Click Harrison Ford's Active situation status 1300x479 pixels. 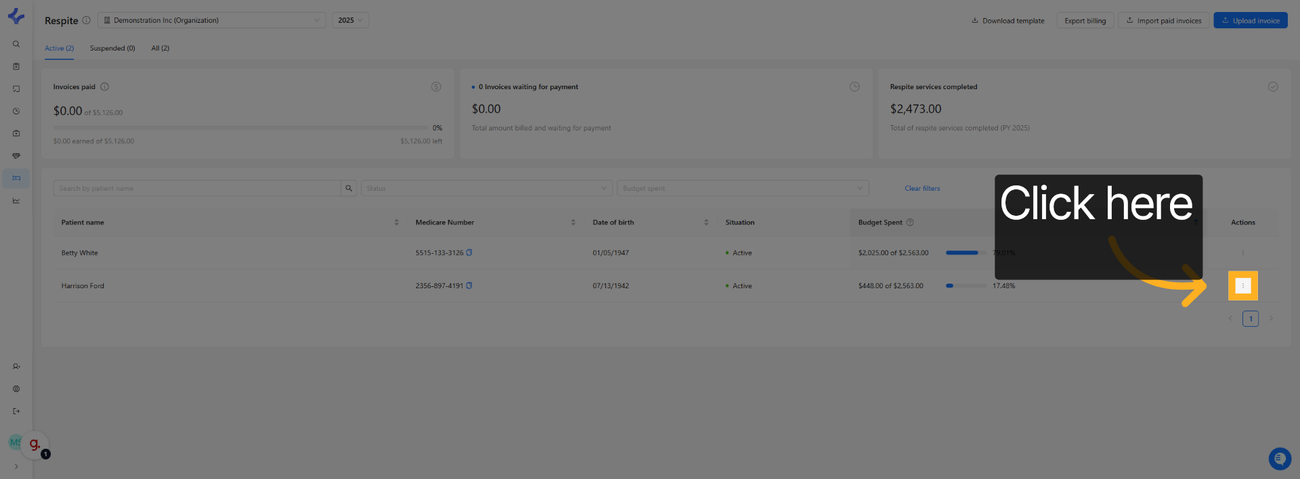click(739, 286)
